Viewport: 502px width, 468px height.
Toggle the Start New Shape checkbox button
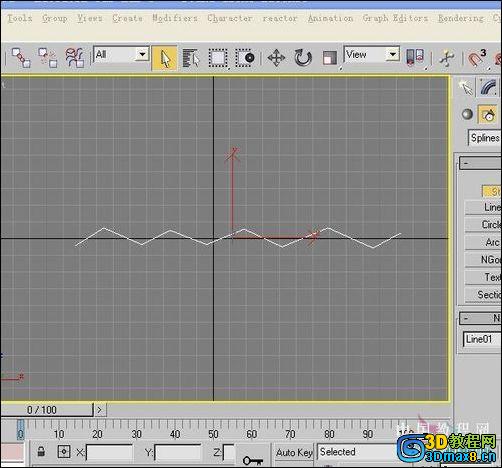click(x=492, y=191)
